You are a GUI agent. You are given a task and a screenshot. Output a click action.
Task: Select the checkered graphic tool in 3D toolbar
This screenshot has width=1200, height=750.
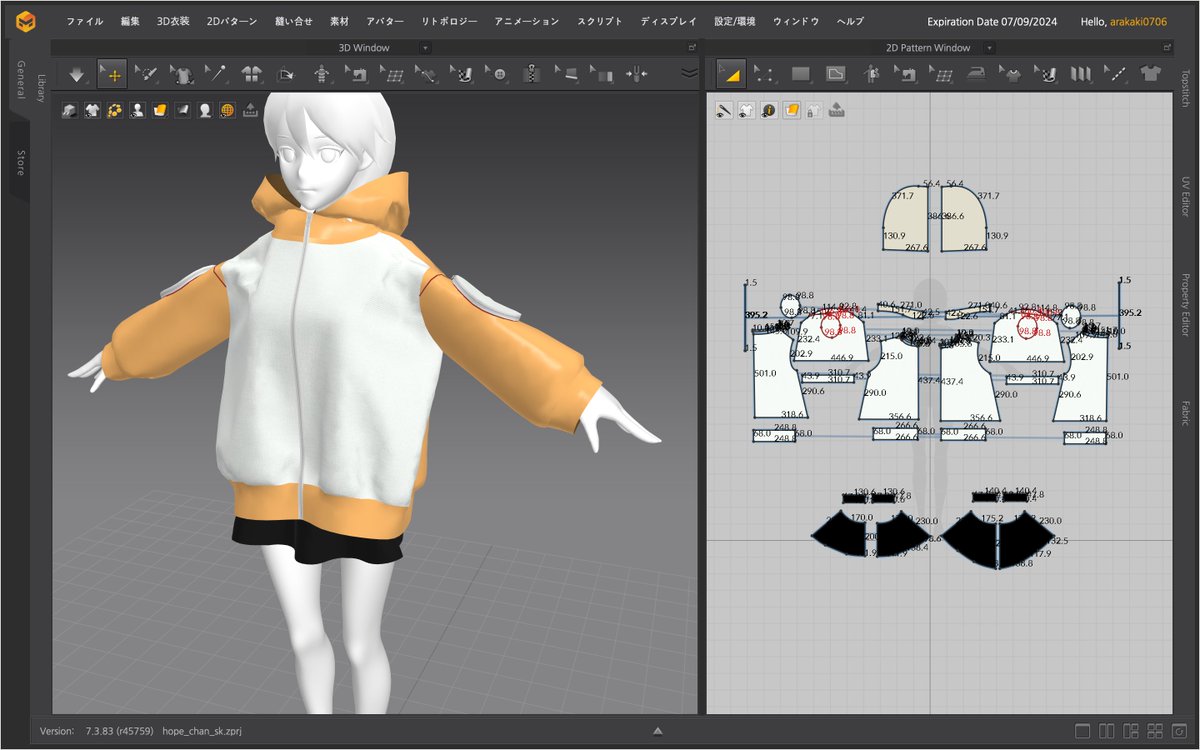(461, 73)
